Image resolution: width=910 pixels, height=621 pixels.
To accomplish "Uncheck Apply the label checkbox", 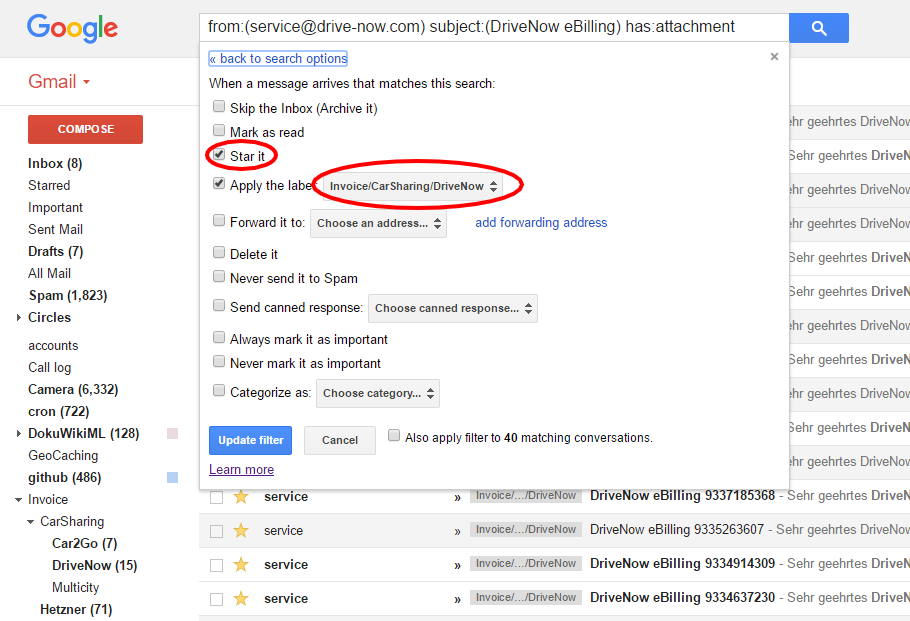I will [219, 183].
